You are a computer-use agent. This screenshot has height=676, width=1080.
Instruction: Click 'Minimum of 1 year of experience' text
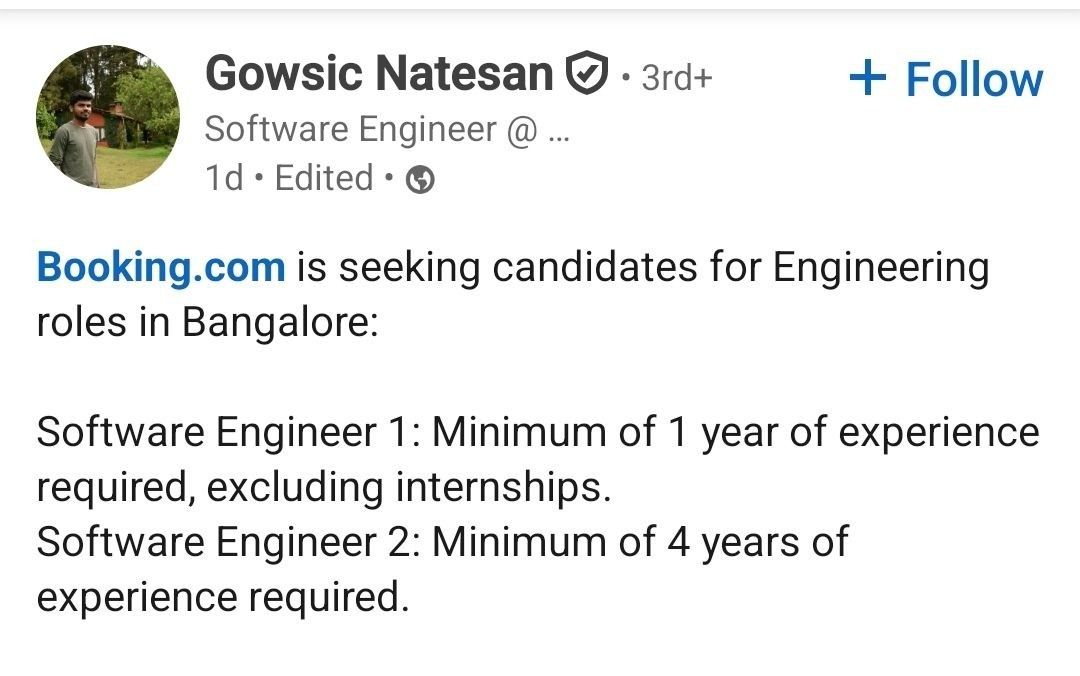pyautogui.click(x=735, y=433)
